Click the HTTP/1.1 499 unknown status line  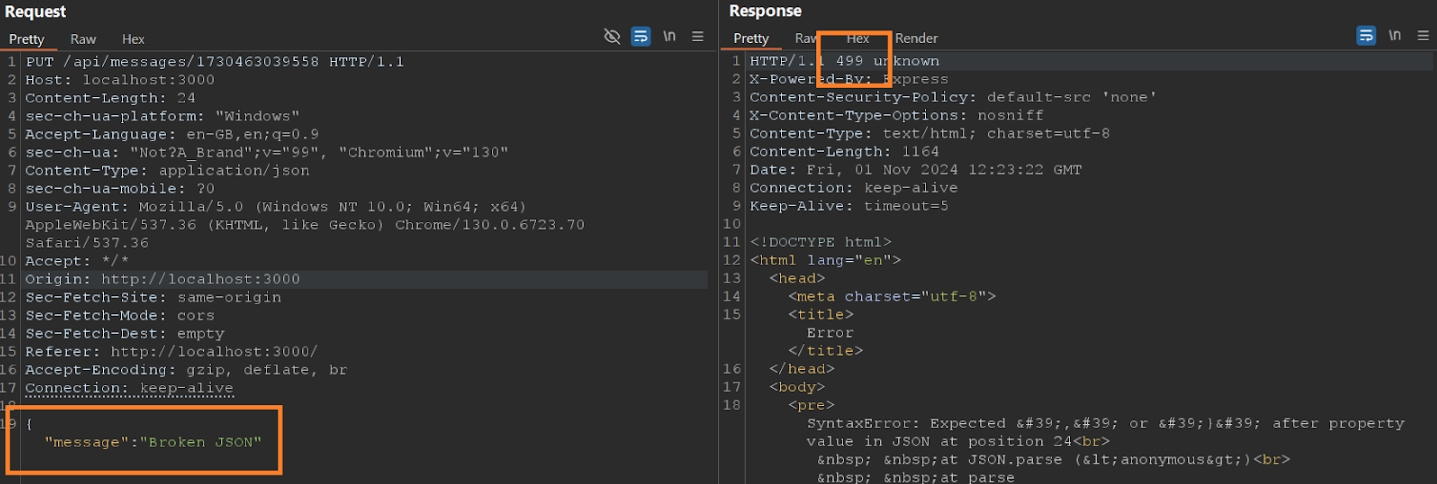click(x=844, y=62)
